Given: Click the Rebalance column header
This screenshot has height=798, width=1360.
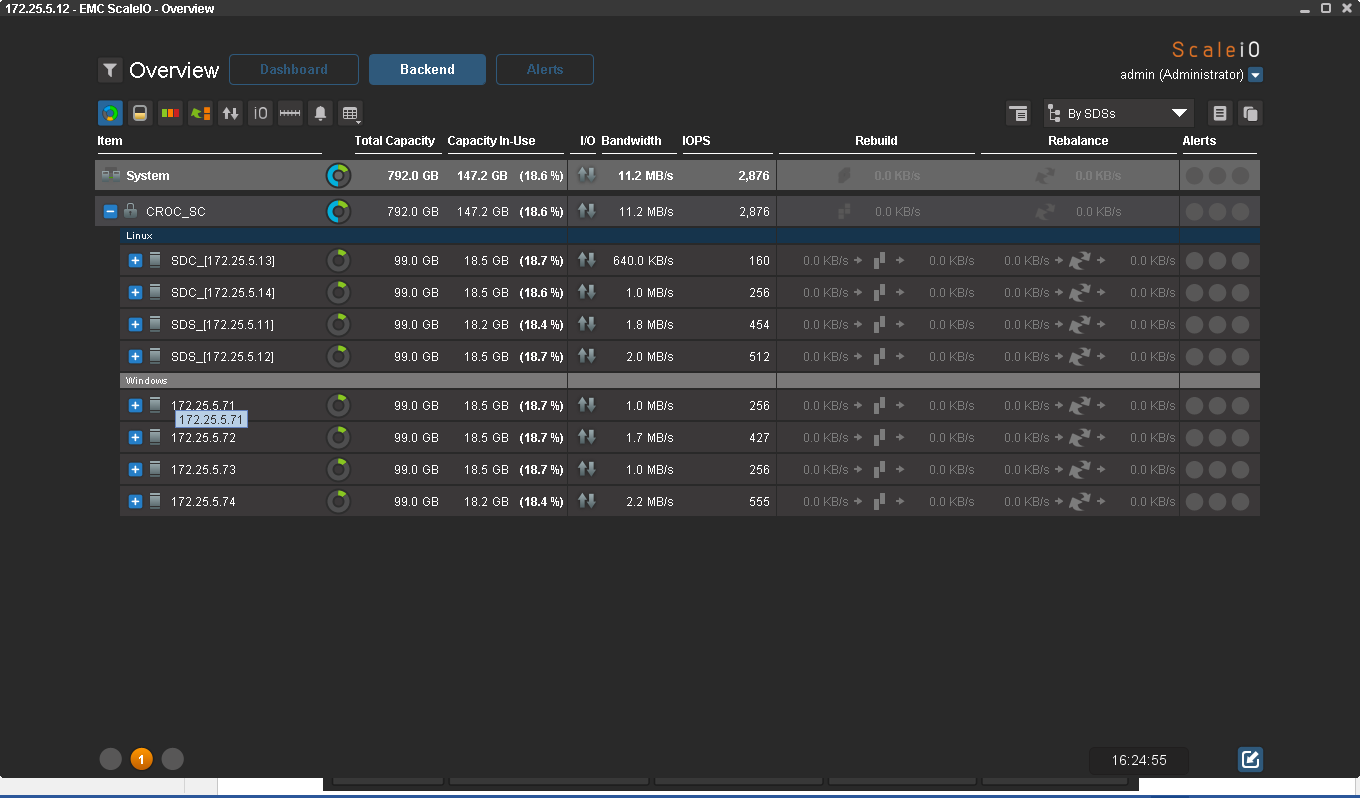Looking at the screenshot, I should coord(1078,141).
